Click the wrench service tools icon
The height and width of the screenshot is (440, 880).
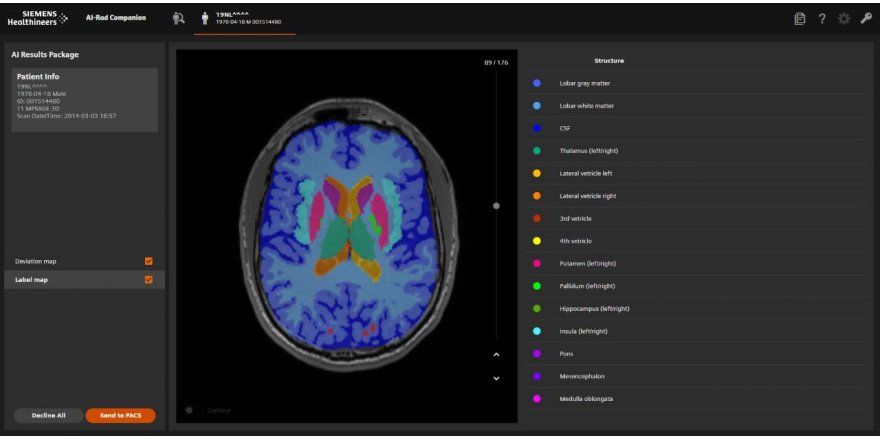pyautogui.click(x=866, y=18)
